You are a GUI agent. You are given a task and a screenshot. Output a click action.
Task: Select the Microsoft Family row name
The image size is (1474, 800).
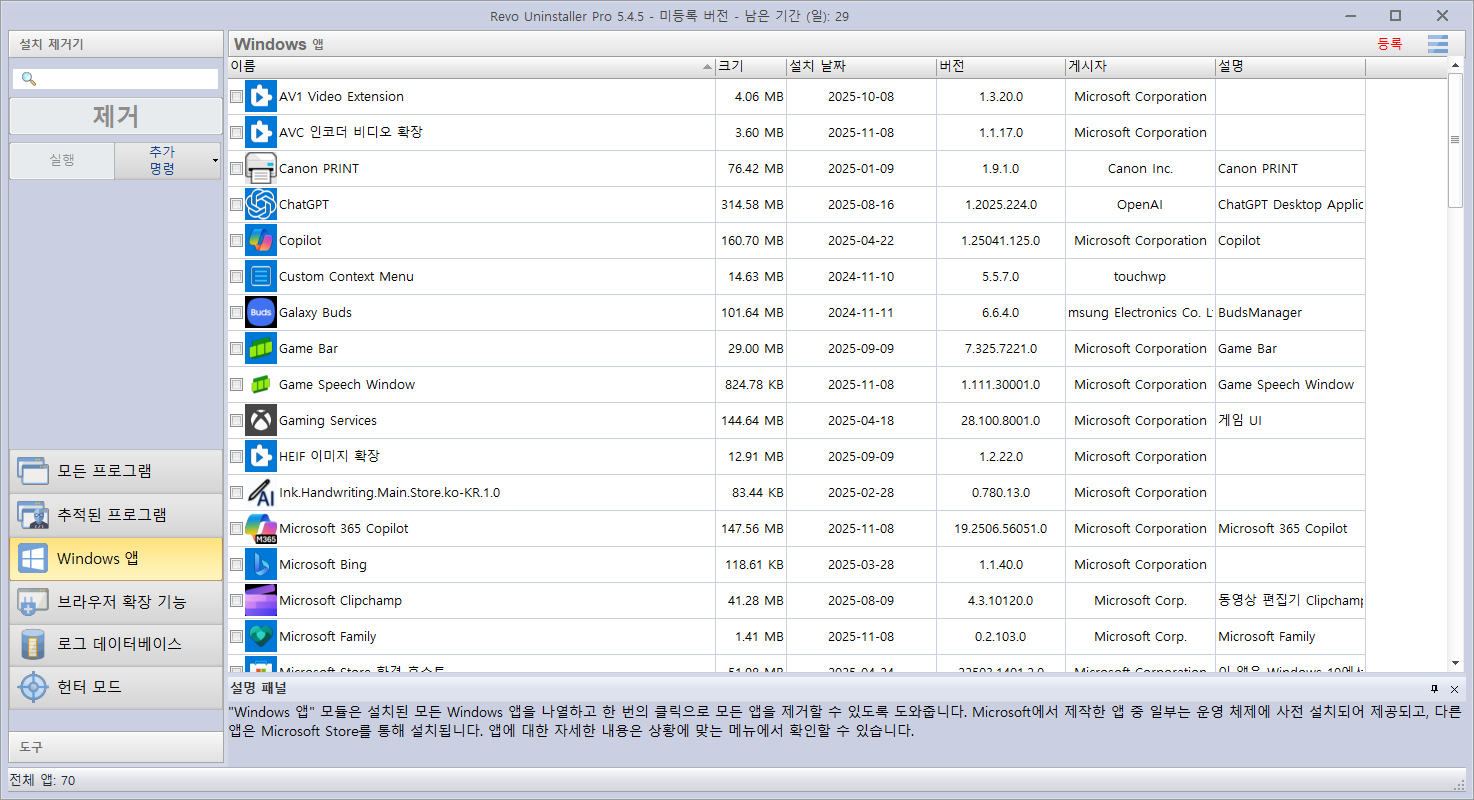328,637
